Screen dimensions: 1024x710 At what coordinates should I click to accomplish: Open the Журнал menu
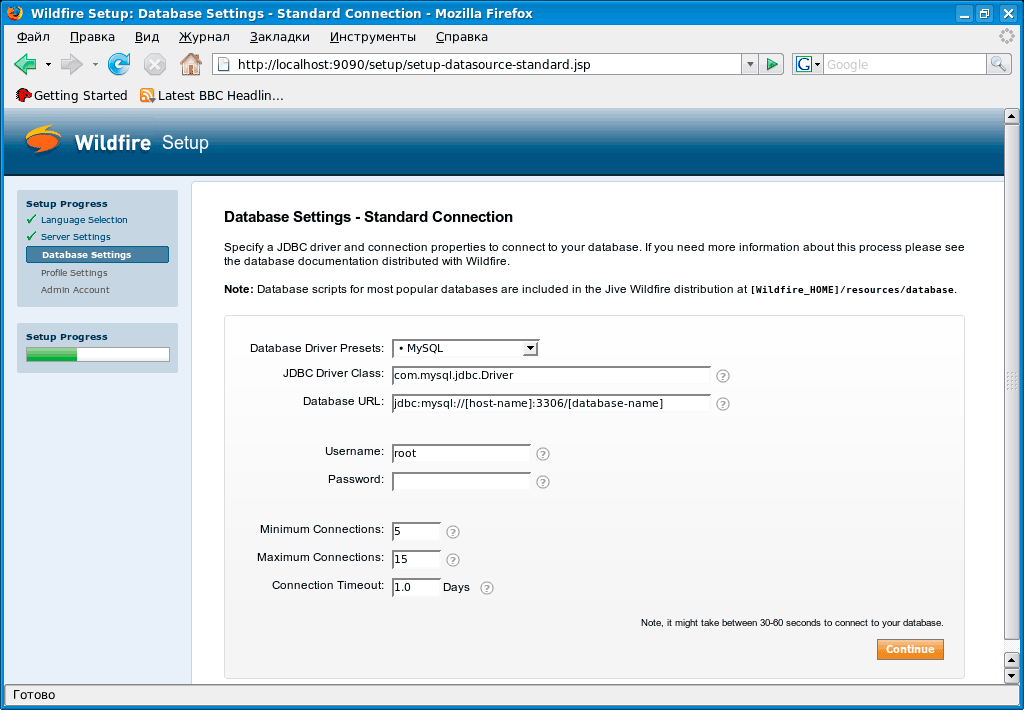(204, 37)
